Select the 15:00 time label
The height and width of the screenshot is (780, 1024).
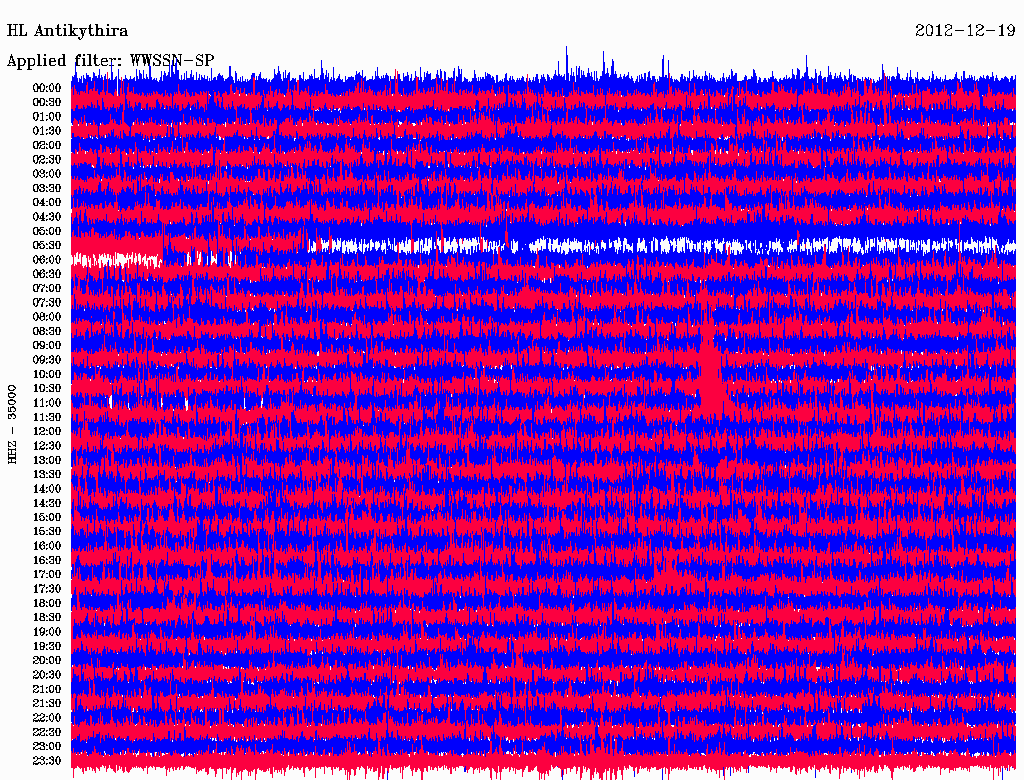47,517
